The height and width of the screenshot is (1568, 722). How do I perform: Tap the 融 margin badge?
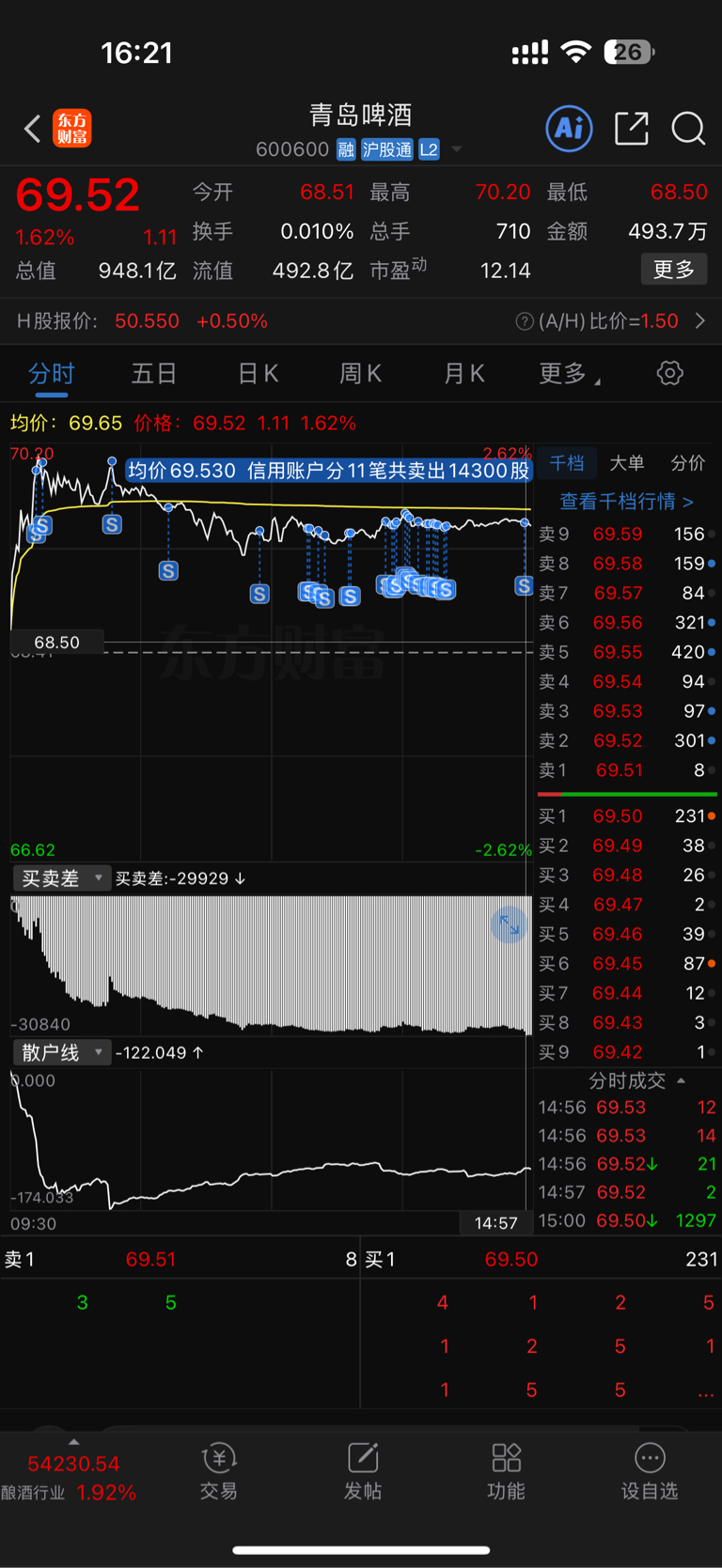[346, 149]
